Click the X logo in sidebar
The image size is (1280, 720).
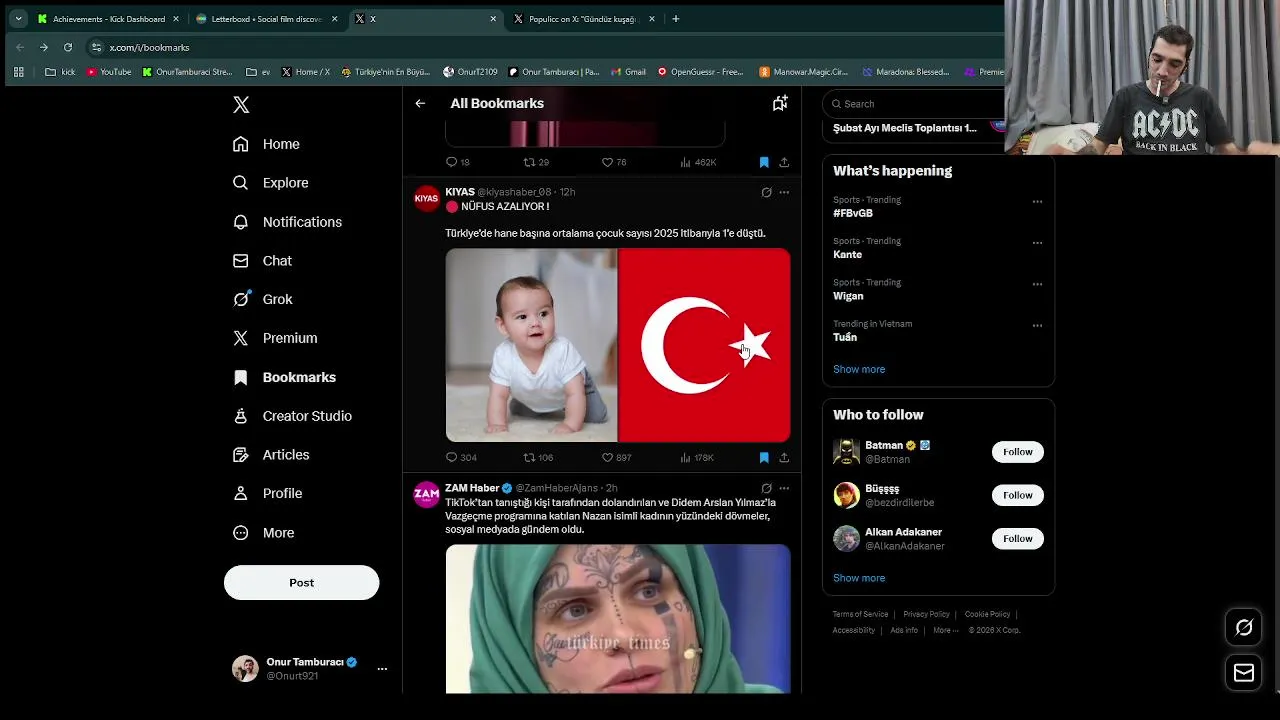coord(241,105)
